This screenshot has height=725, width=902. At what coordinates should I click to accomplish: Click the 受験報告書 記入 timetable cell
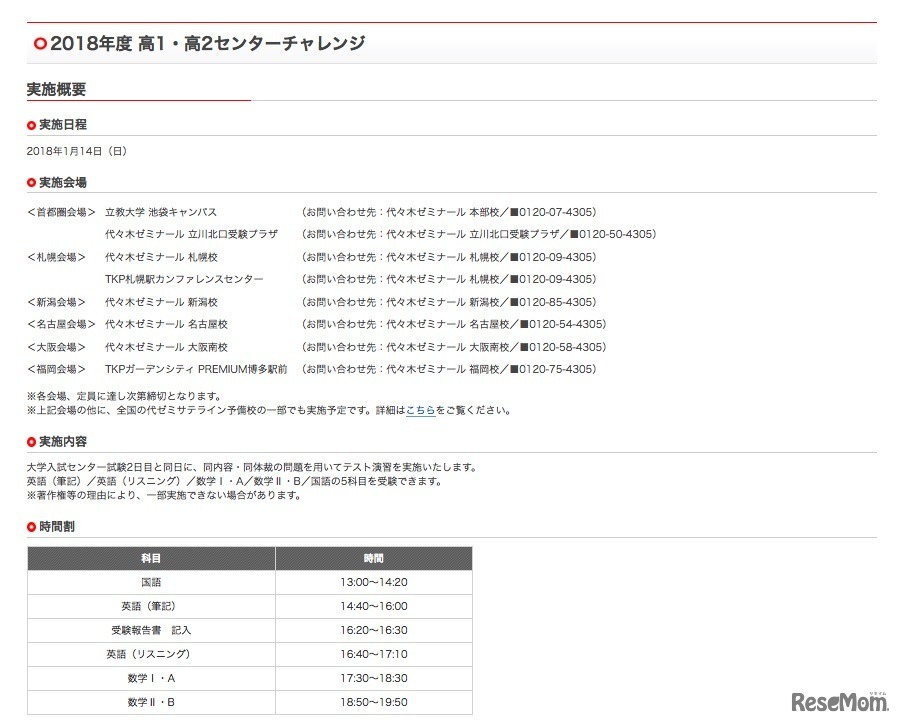pos(153,630)
